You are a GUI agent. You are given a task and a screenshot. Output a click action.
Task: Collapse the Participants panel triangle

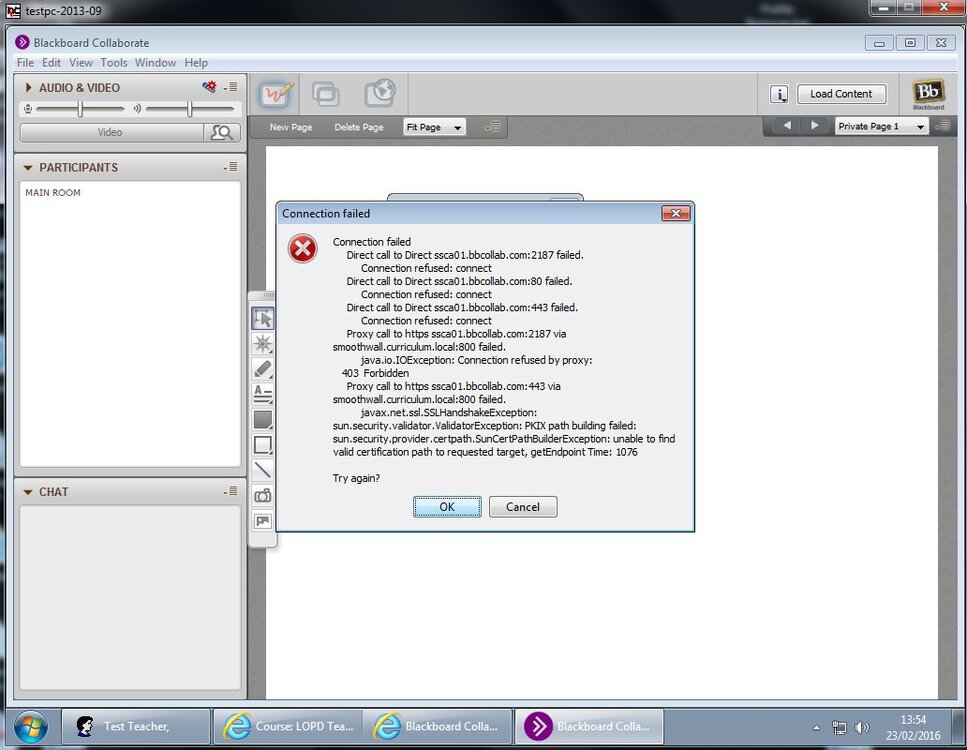click(28, 168)
